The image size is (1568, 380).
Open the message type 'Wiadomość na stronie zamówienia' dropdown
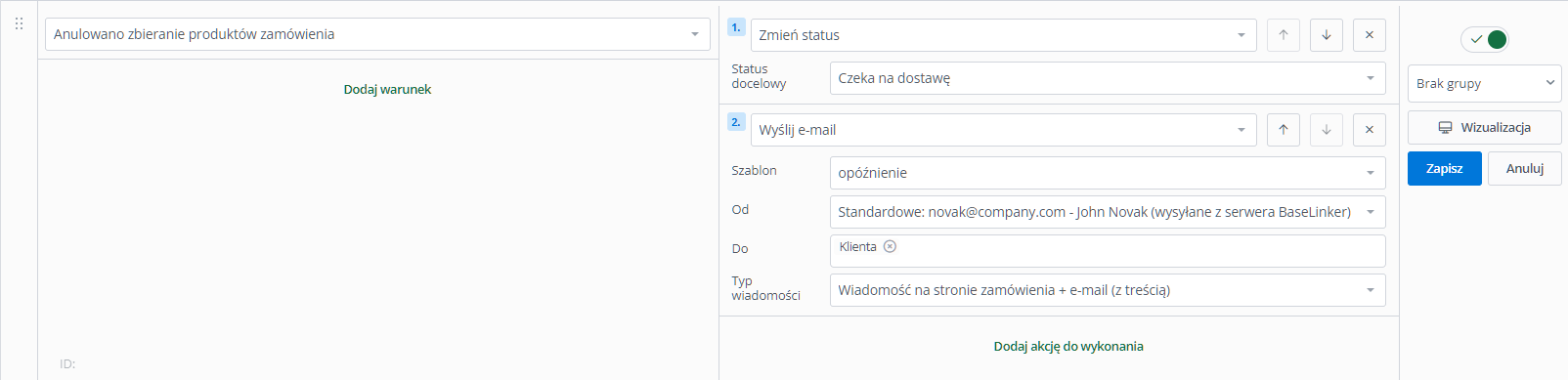pyautogui.click(x=1108, y=290)
